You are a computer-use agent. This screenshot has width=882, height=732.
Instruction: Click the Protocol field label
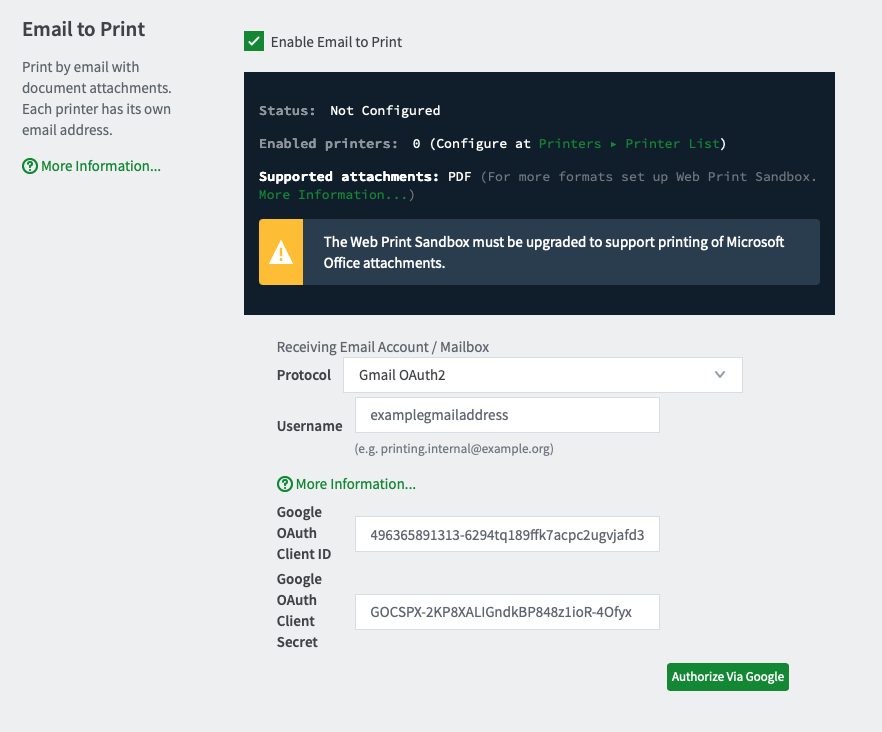point(304,375)
